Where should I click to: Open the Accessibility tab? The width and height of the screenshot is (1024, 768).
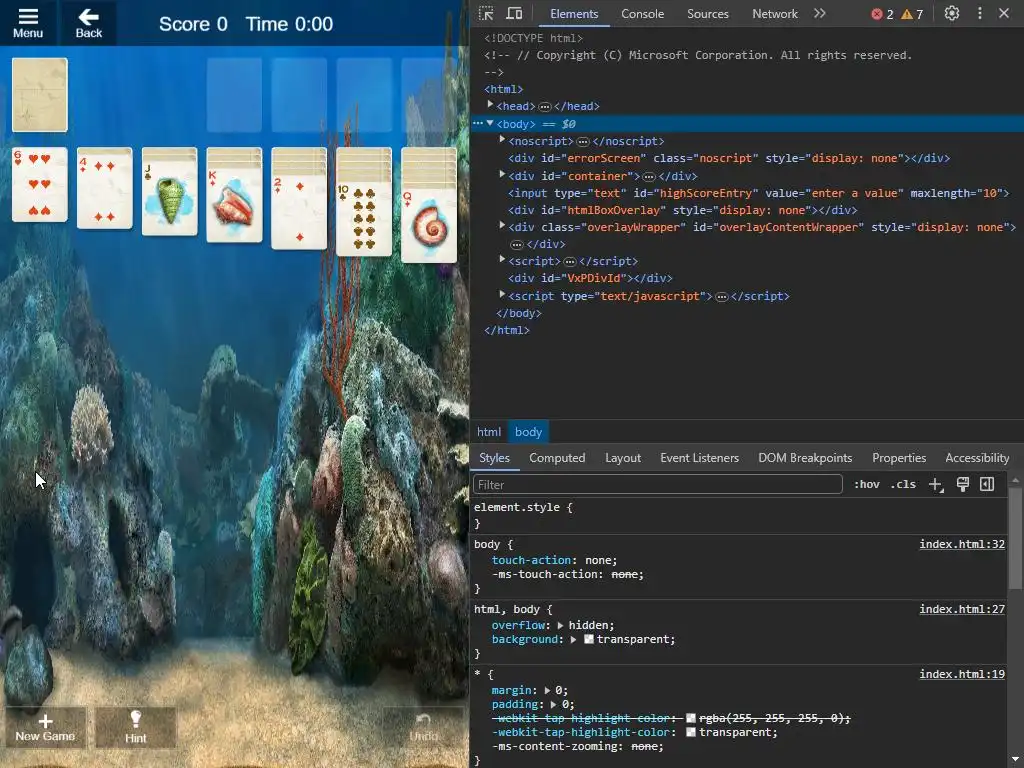tap(977, 458)
